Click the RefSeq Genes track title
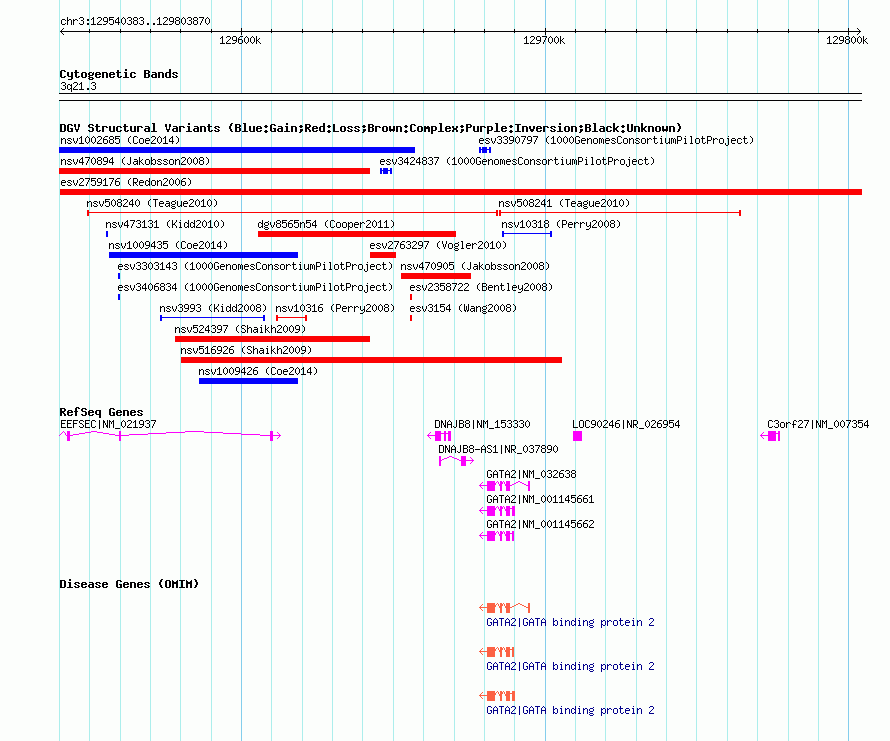The width and height of the screenshot is (890, 741). tap(101, 412)
